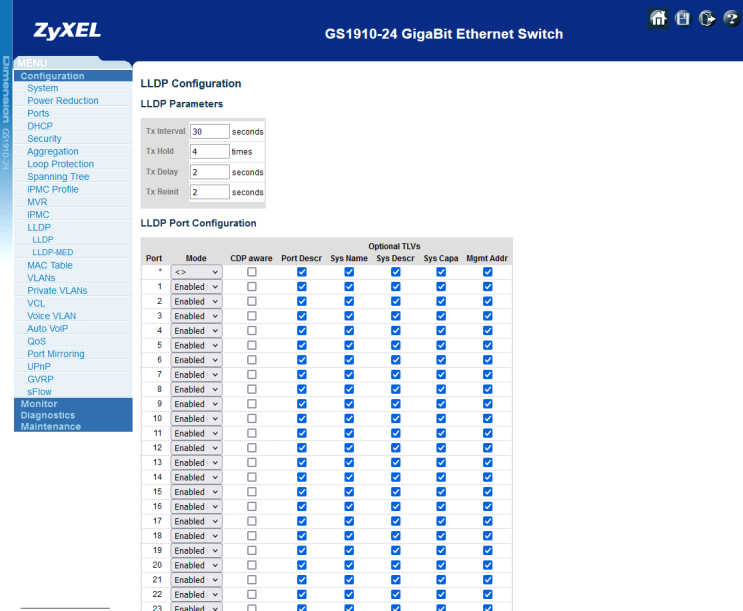
Task: Open the DHCP menu item
Action: [40, 126]
